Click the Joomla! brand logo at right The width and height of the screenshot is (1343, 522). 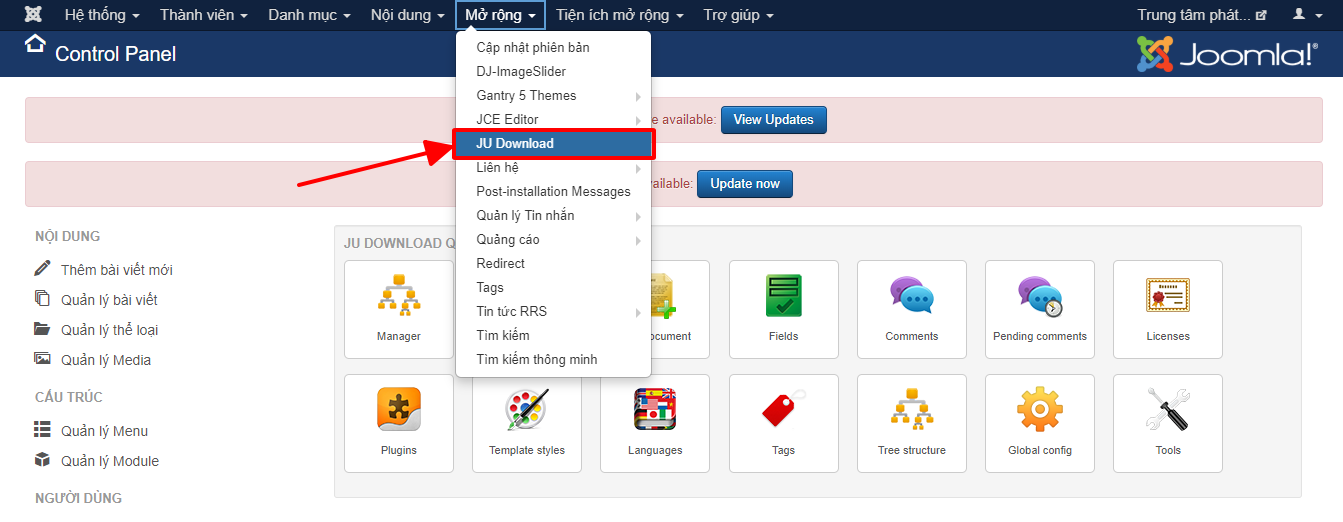[1227, 55]
